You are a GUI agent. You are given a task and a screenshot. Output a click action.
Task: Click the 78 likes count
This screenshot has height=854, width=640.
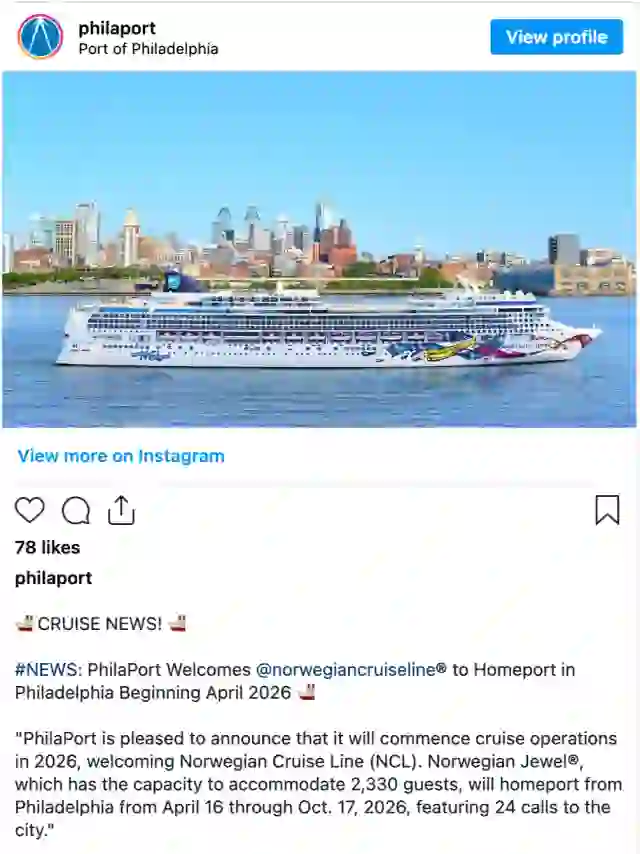coord(47,547)
